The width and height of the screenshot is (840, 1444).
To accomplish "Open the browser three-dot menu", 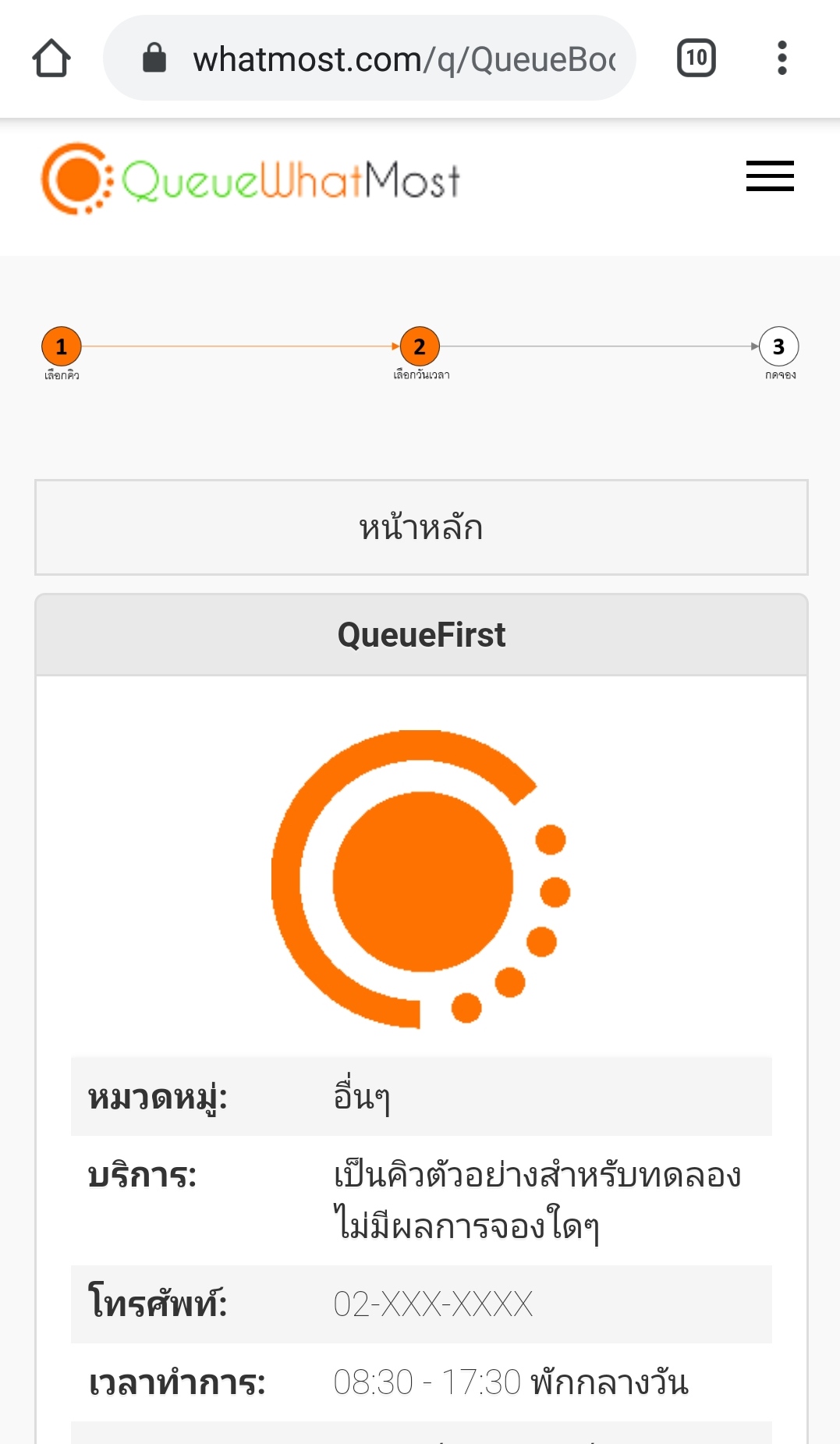I will click(782, 59).
